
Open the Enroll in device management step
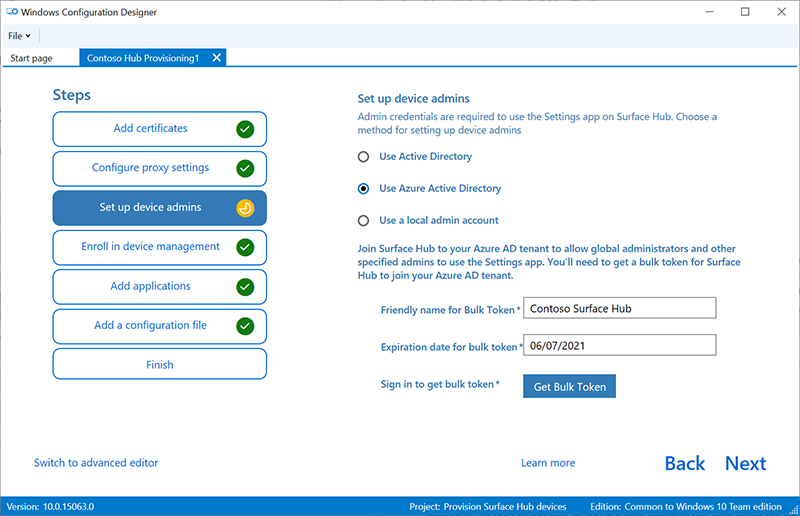160,247
